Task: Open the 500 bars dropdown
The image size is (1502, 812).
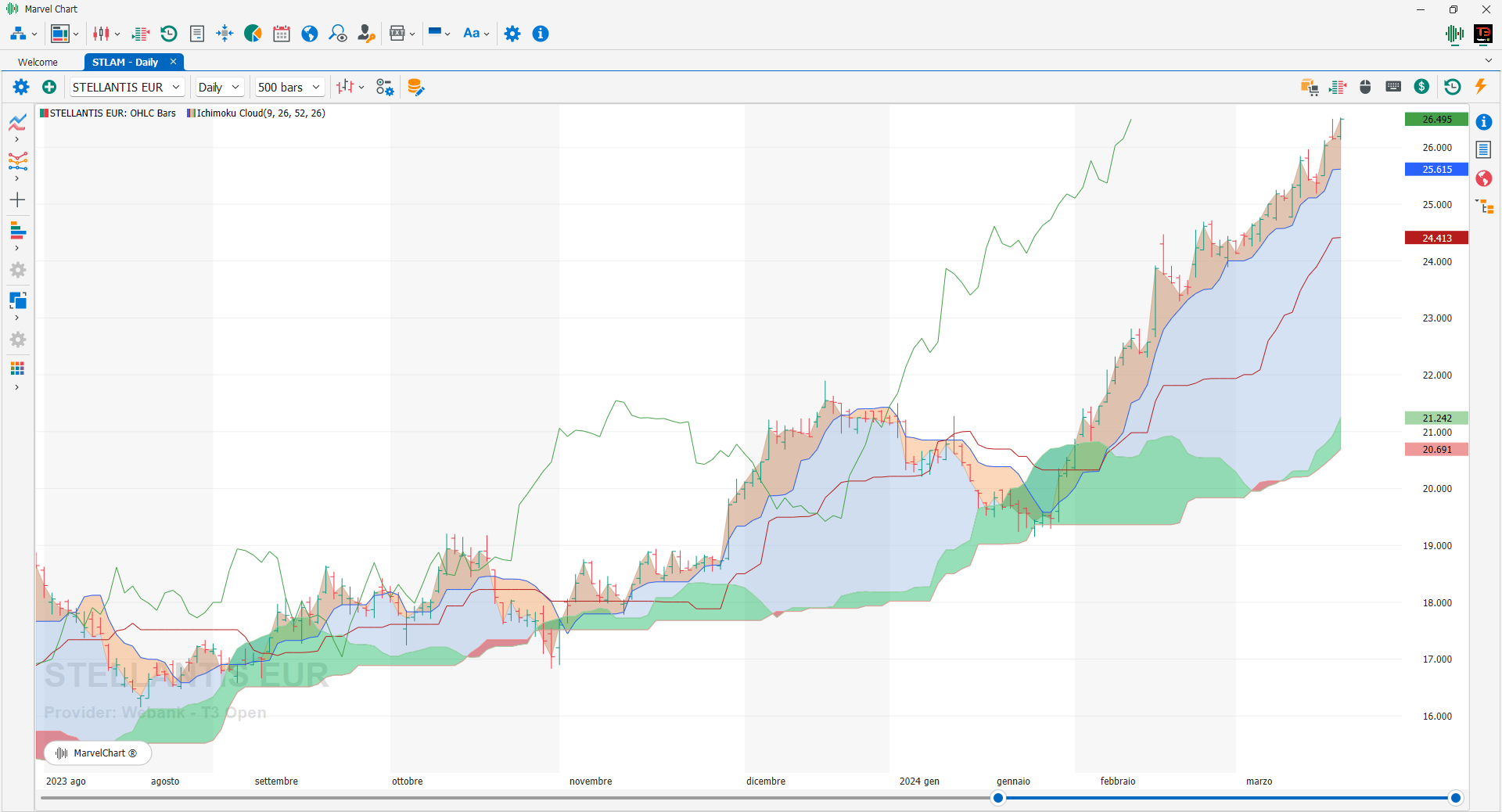Action: pyautogui.click(x=289, y=87)
